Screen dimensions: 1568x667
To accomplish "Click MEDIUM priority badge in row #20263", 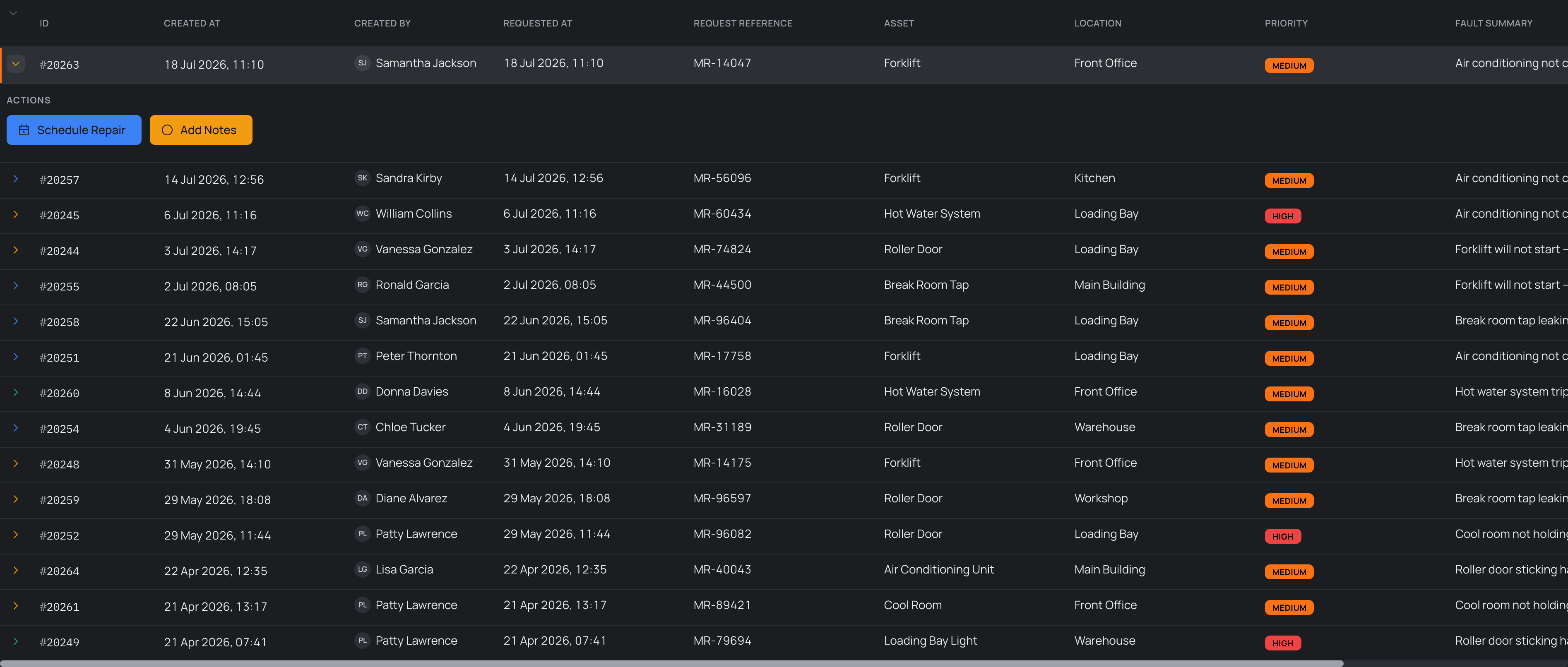I will pos(1289,65).
